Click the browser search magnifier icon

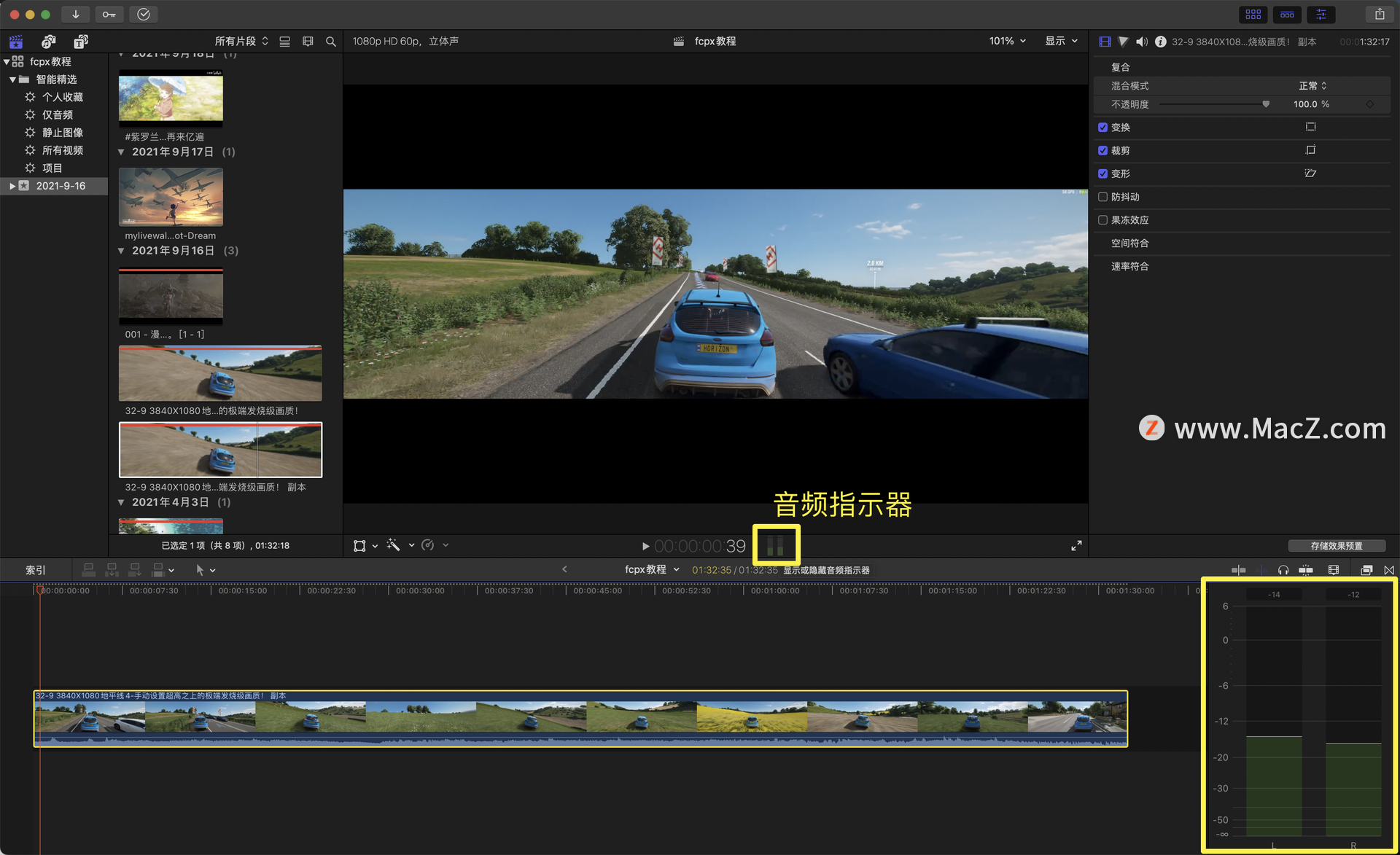[x=331, y=42]
